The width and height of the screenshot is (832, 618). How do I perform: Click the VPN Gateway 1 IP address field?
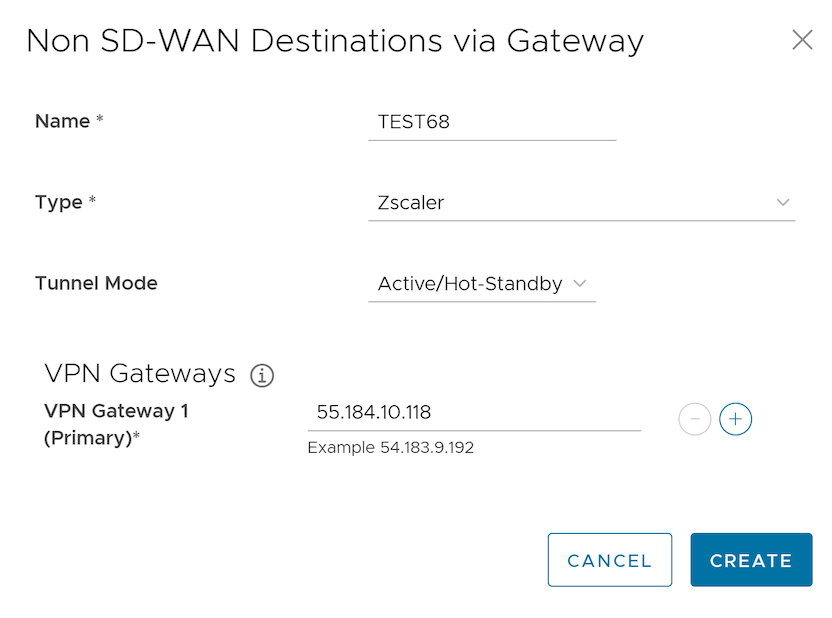473,412
